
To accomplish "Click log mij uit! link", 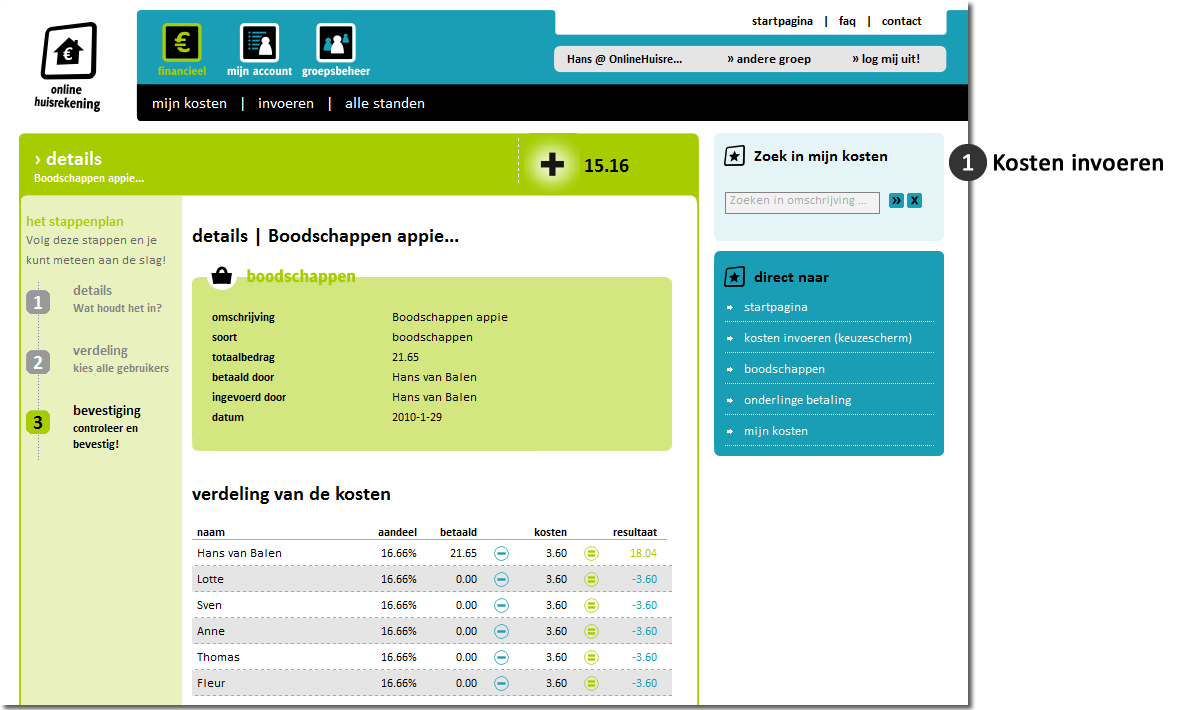I will (x=885, y=59).
